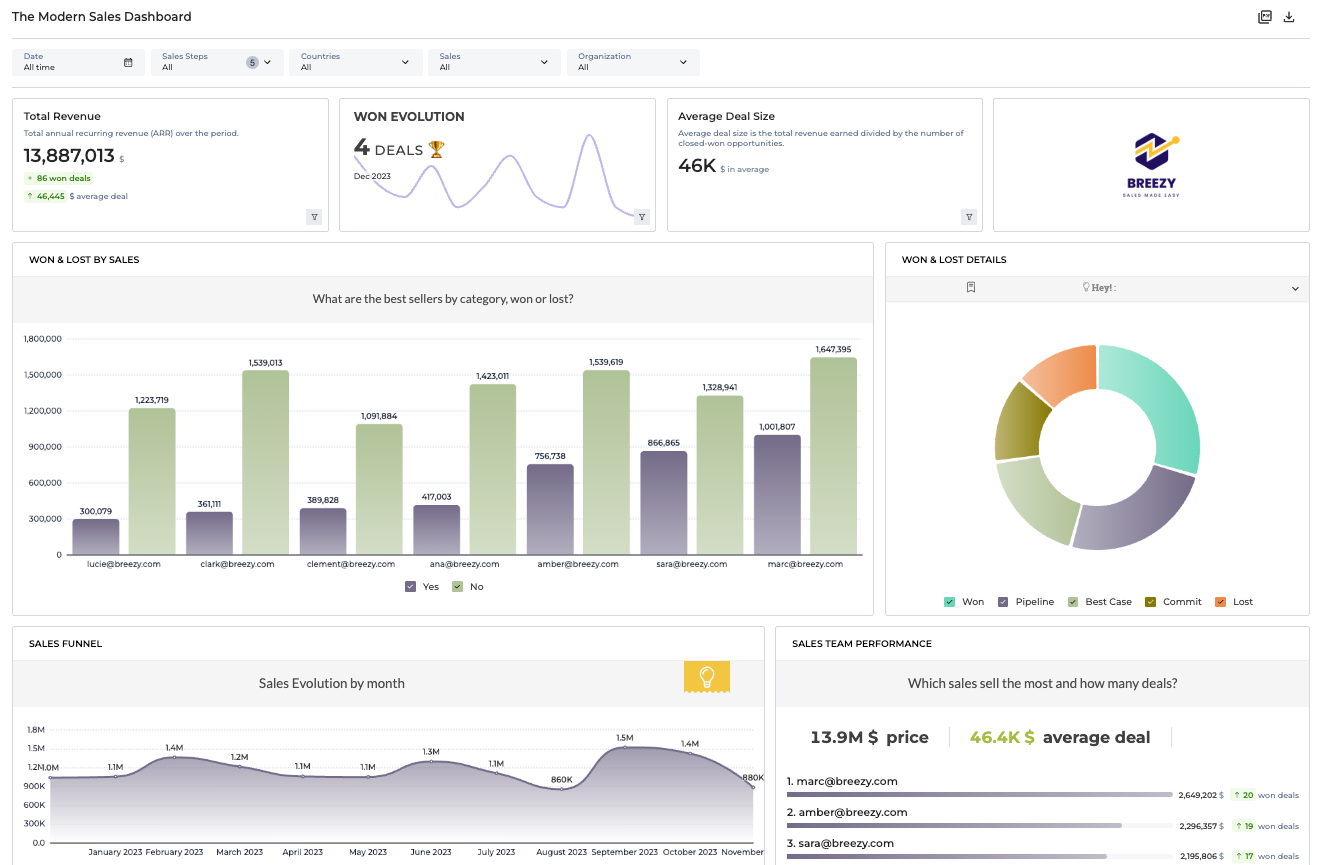Screen dimensions: 1322x865
Task: Click the marc@breezy.com link in team performance
Action: pos(843,781)
